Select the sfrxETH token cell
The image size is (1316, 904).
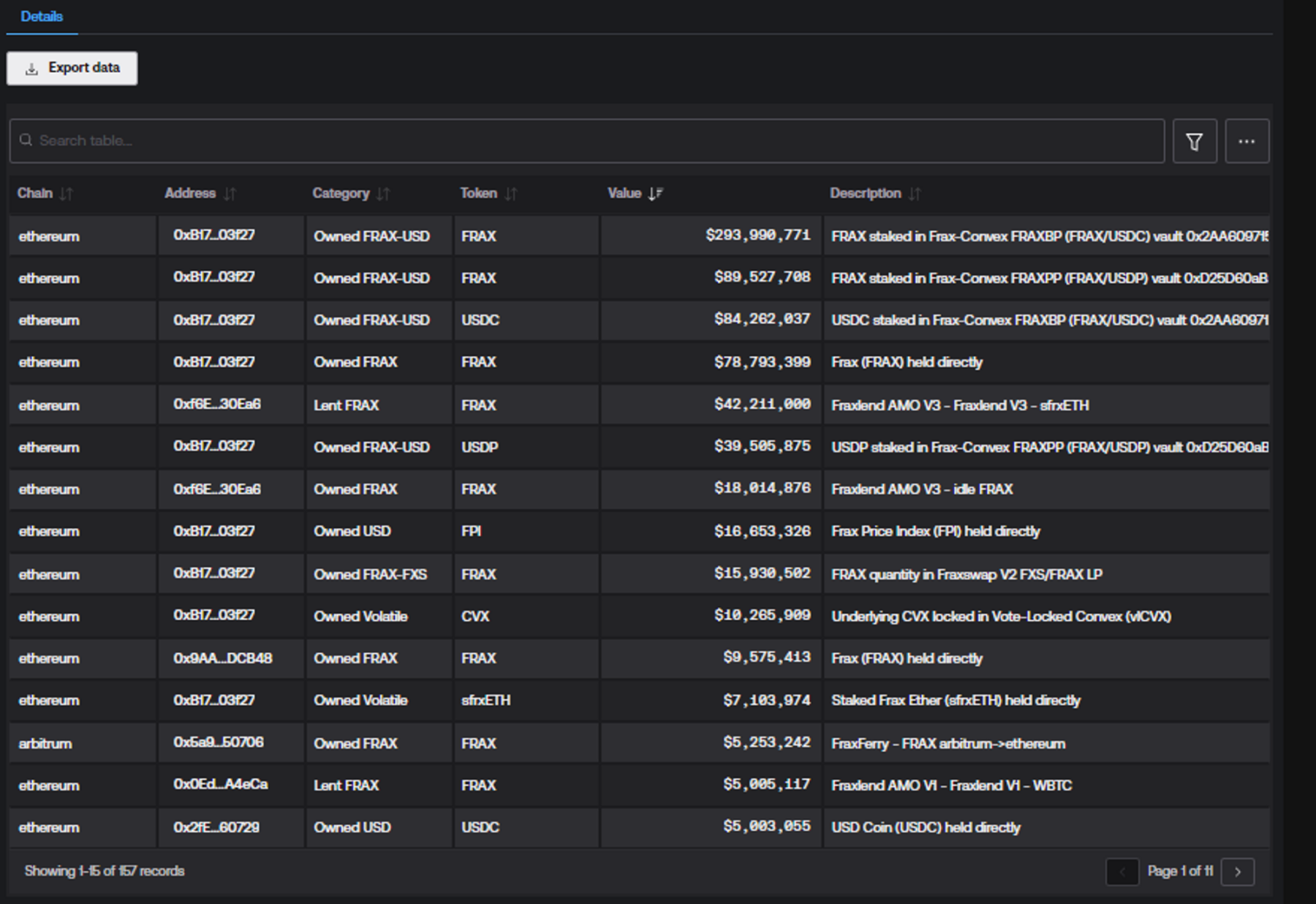click(485, 701)
